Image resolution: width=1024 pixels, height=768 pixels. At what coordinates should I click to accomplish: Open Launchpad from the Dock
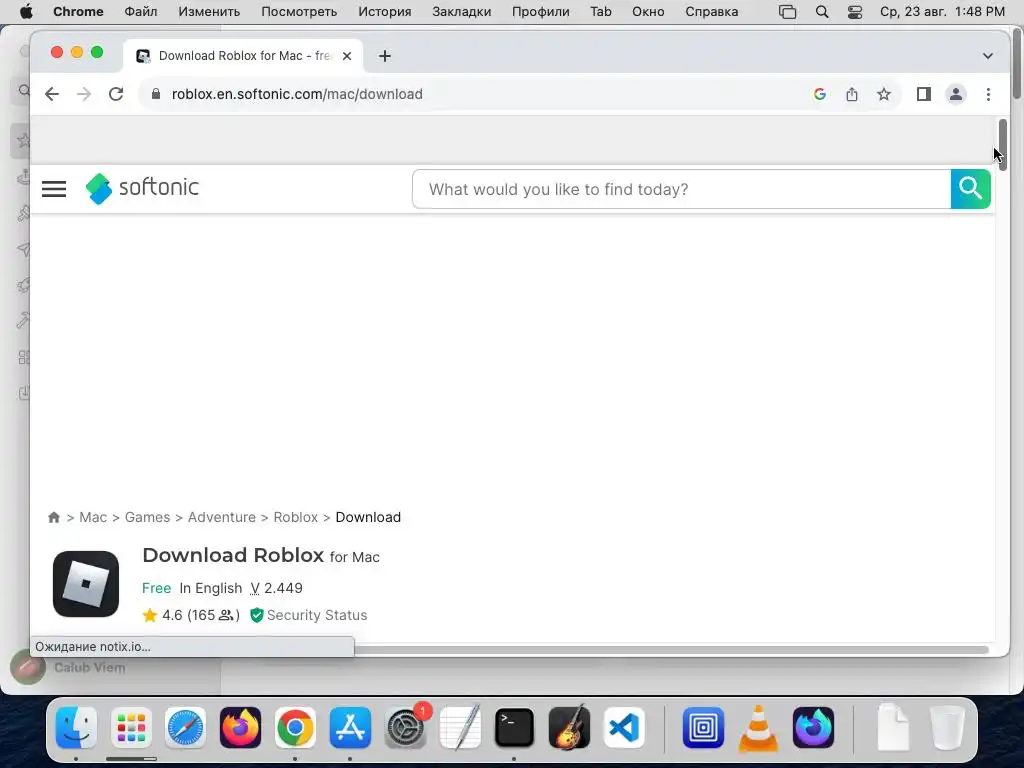click(131, 728)
